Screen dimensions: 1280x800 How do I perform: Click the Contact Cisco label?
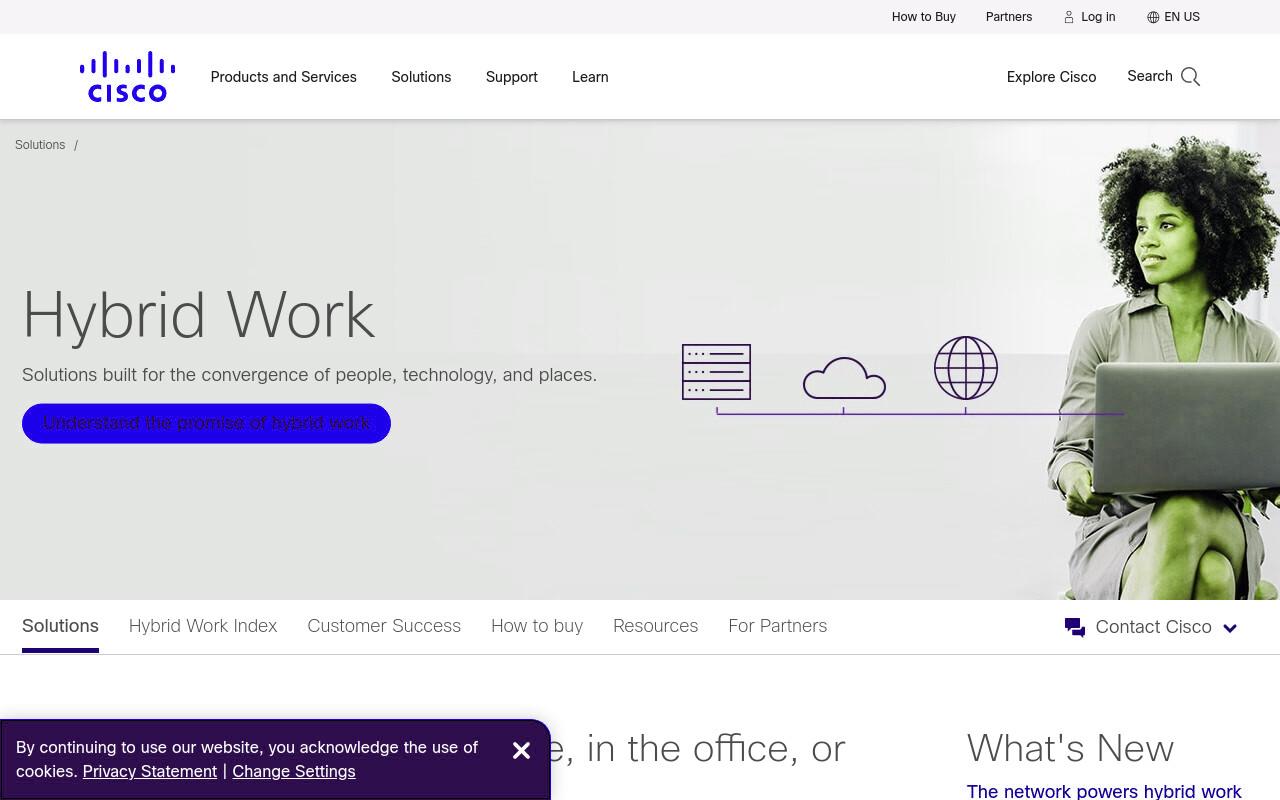pyautogui.click(x=1153, y=627)
